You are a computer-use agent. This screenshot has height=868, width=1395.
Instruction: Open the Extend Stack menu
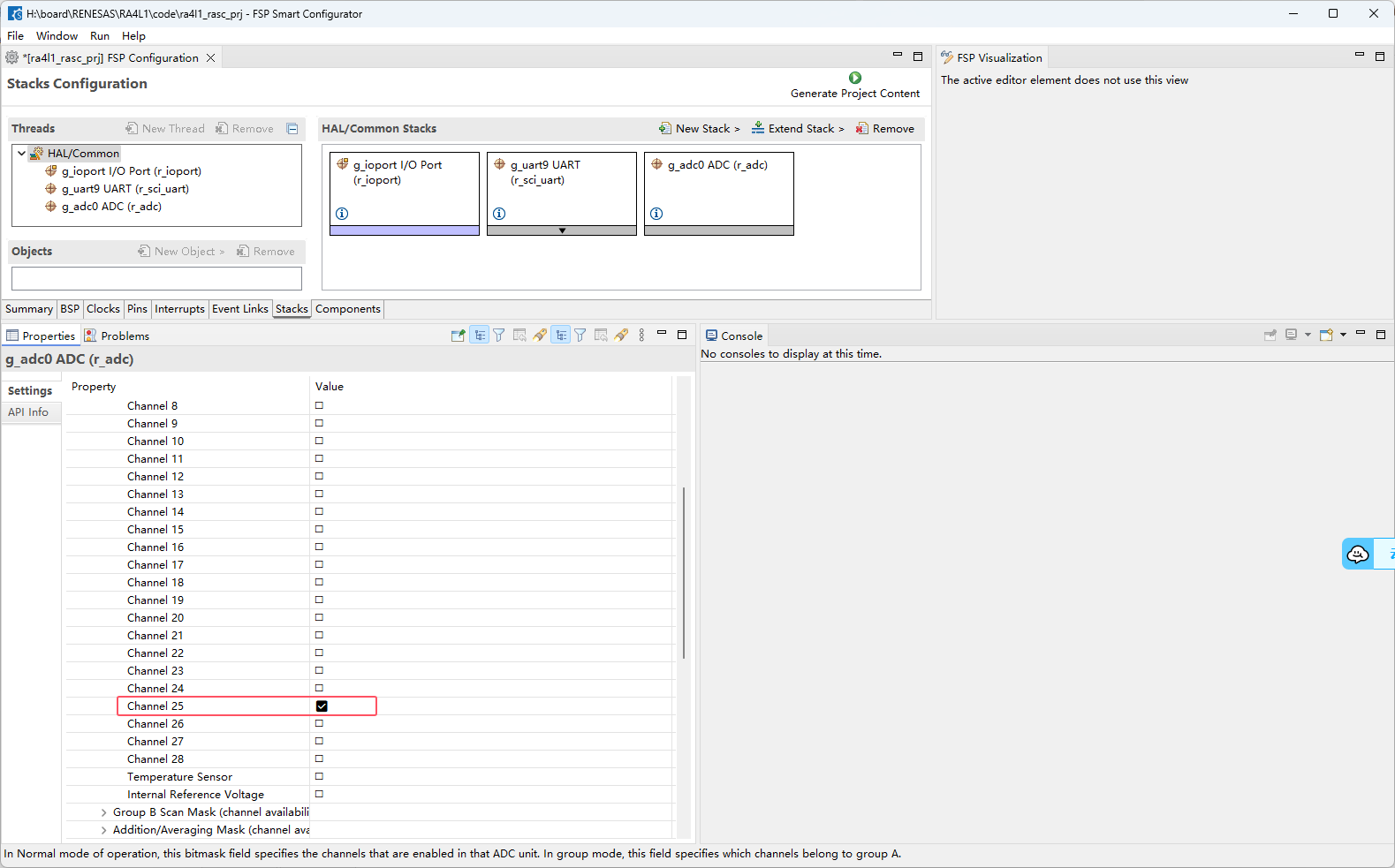(797, 129)
